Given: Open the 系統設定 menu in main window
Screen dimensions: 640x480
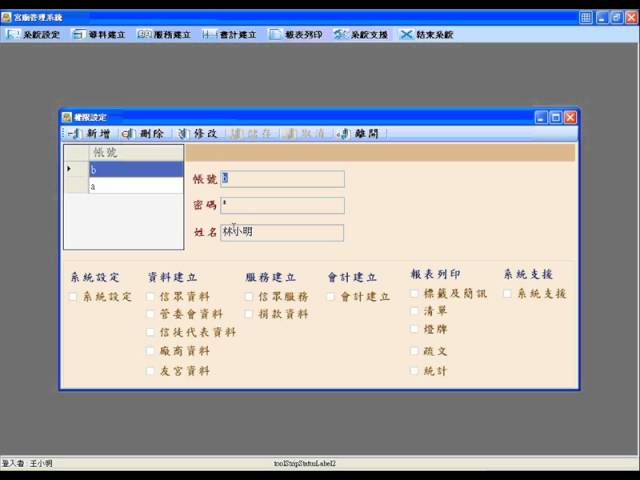Looking at the screenshot, I should click(33, 35).
